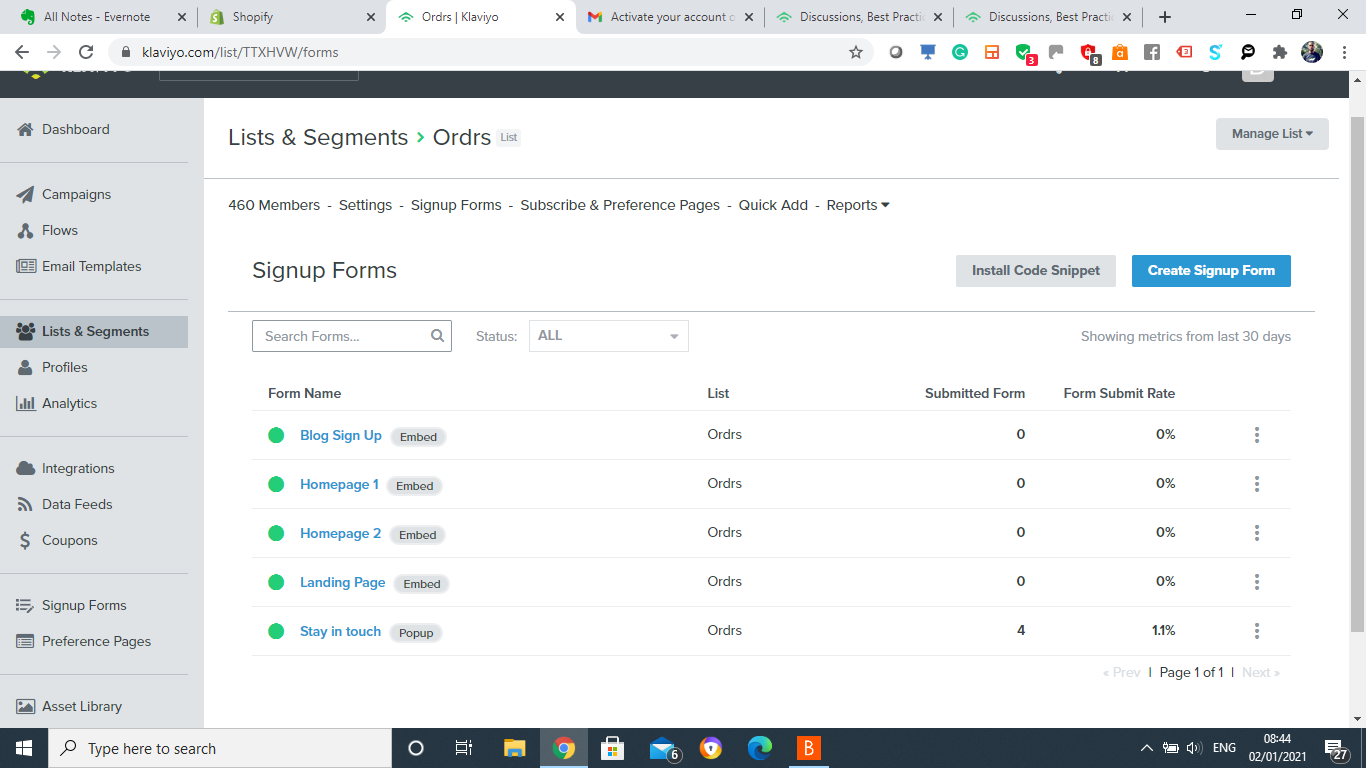Screen dimensions: 1366x768
Task: Open File Explorer from the taskbar
Action: point(515,748)
